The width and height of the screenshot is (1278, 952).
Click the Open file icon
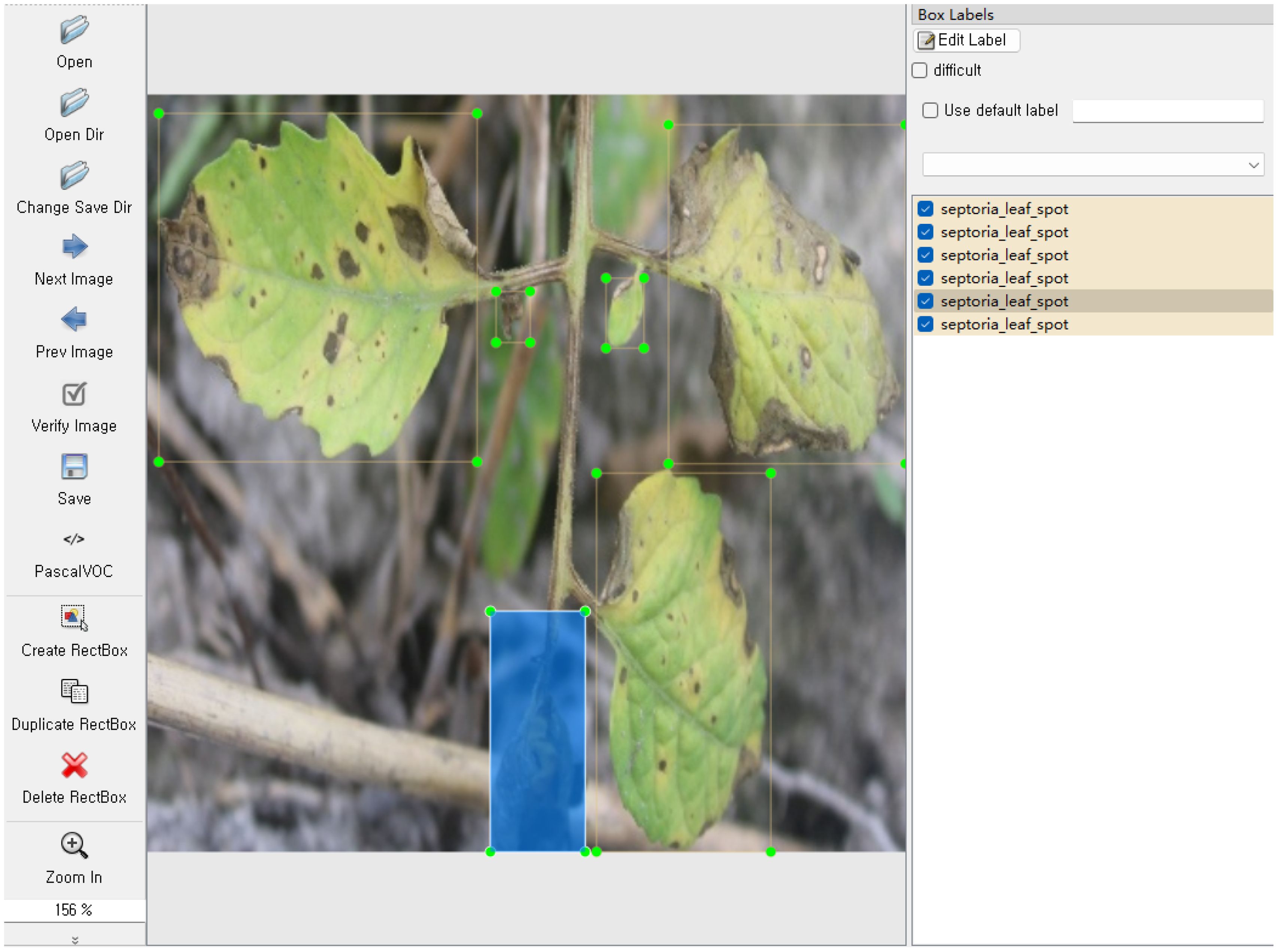point(74,30)
